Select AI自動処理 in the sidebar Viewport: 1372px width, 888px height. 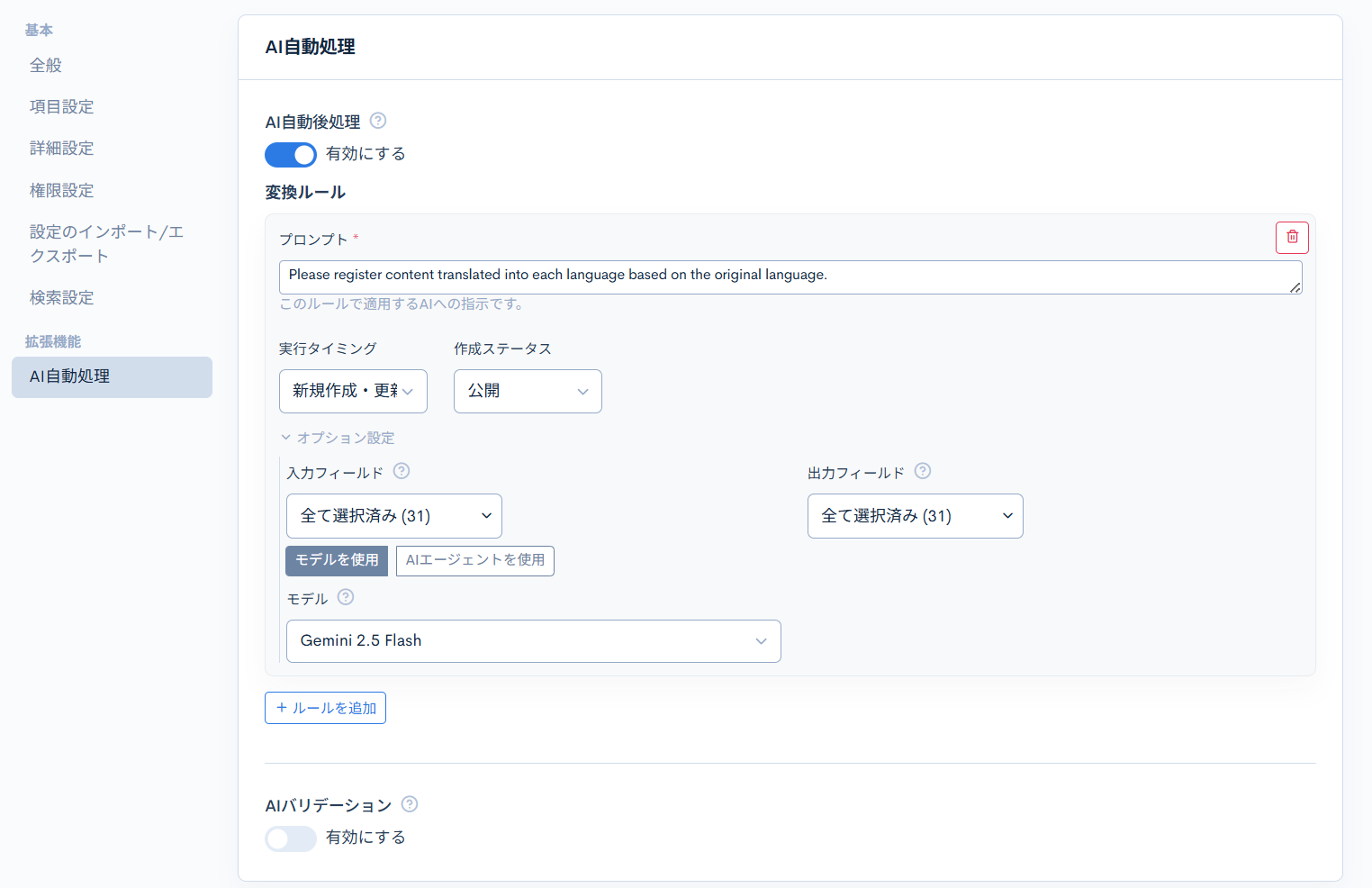[x=112, y=376]
